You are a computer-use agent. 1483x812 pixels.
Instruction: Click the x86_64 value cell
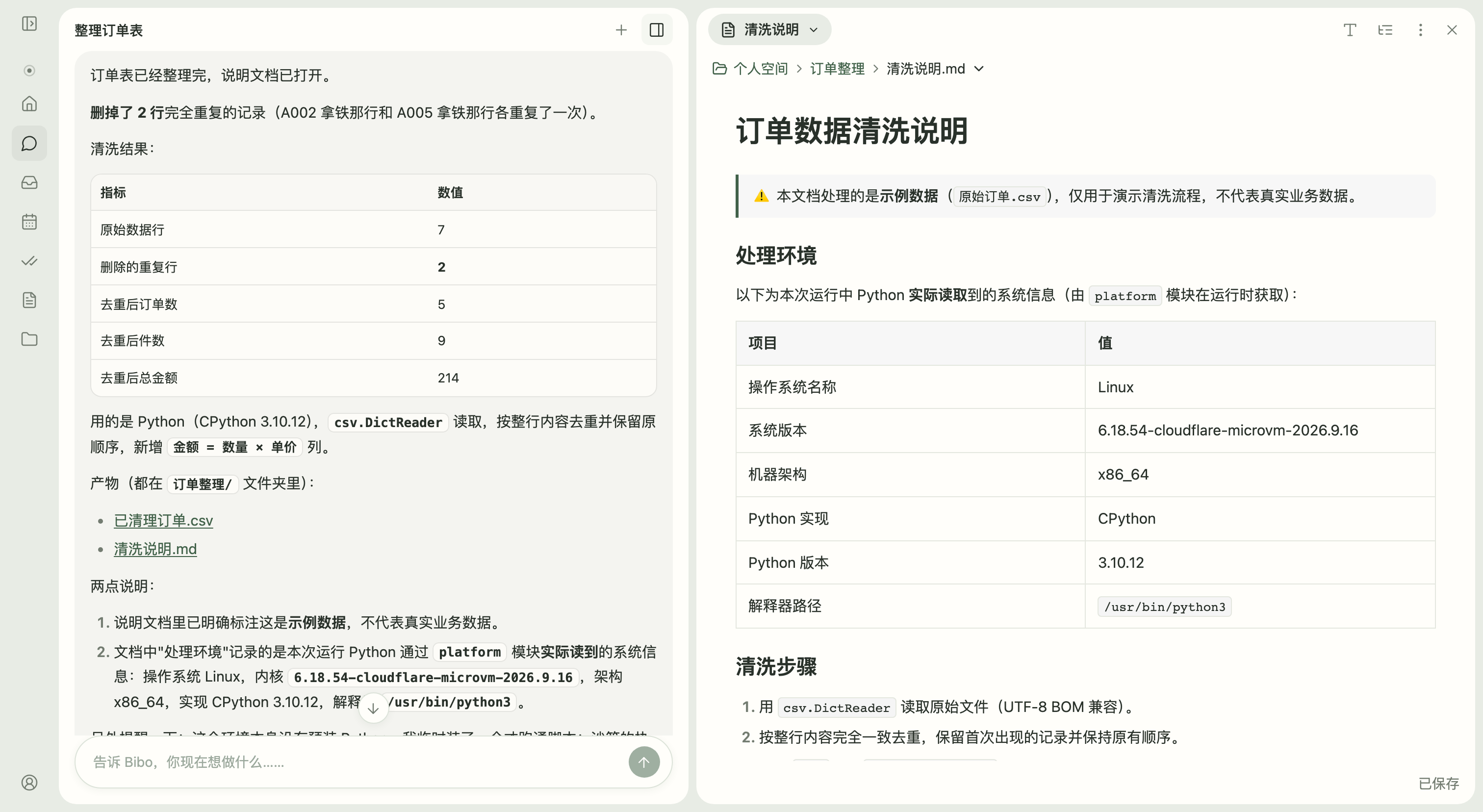tap(1260, 475)
